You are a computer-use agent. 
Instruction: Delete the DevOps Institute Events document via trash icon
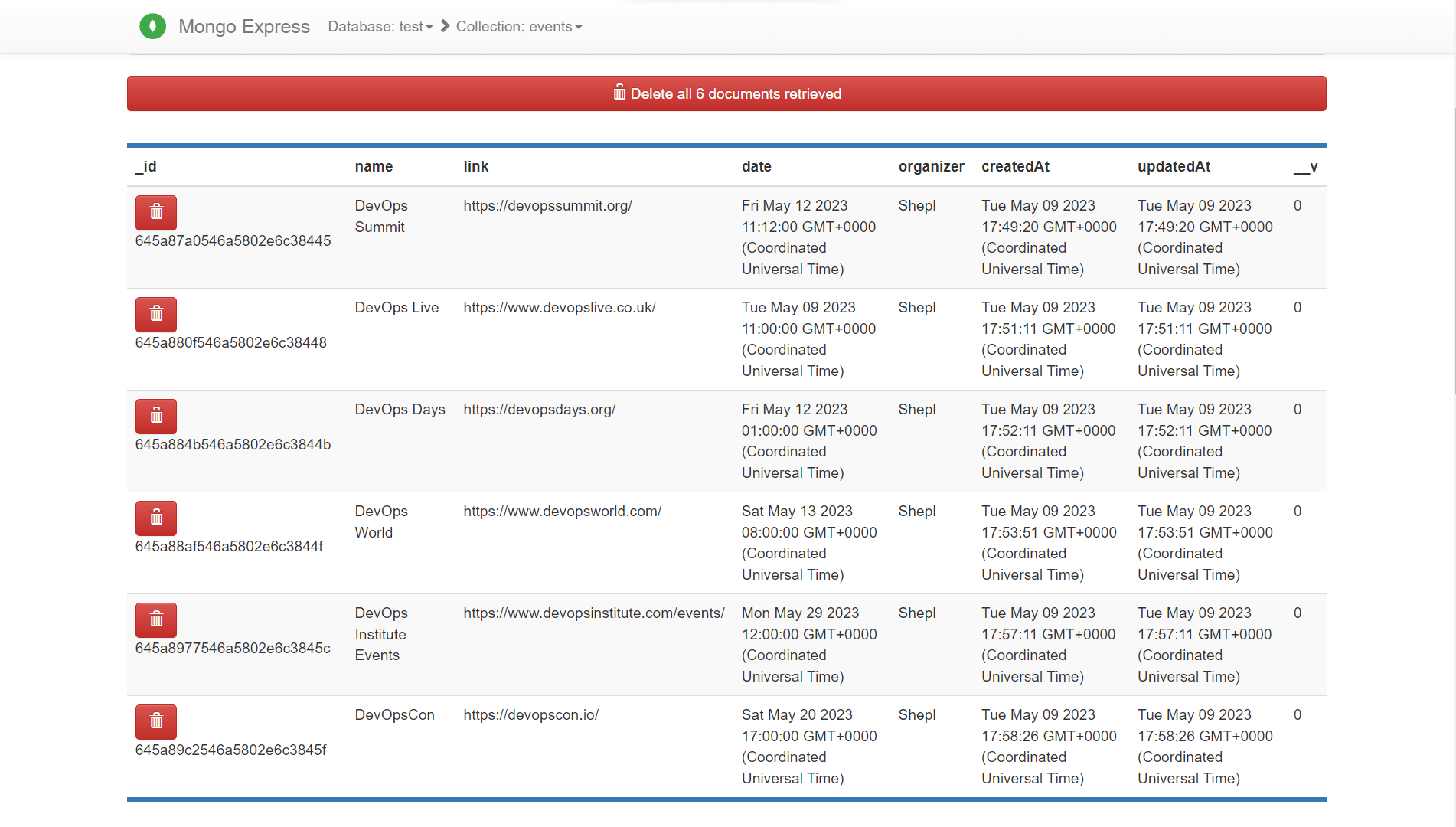click(x=156, y=619)
